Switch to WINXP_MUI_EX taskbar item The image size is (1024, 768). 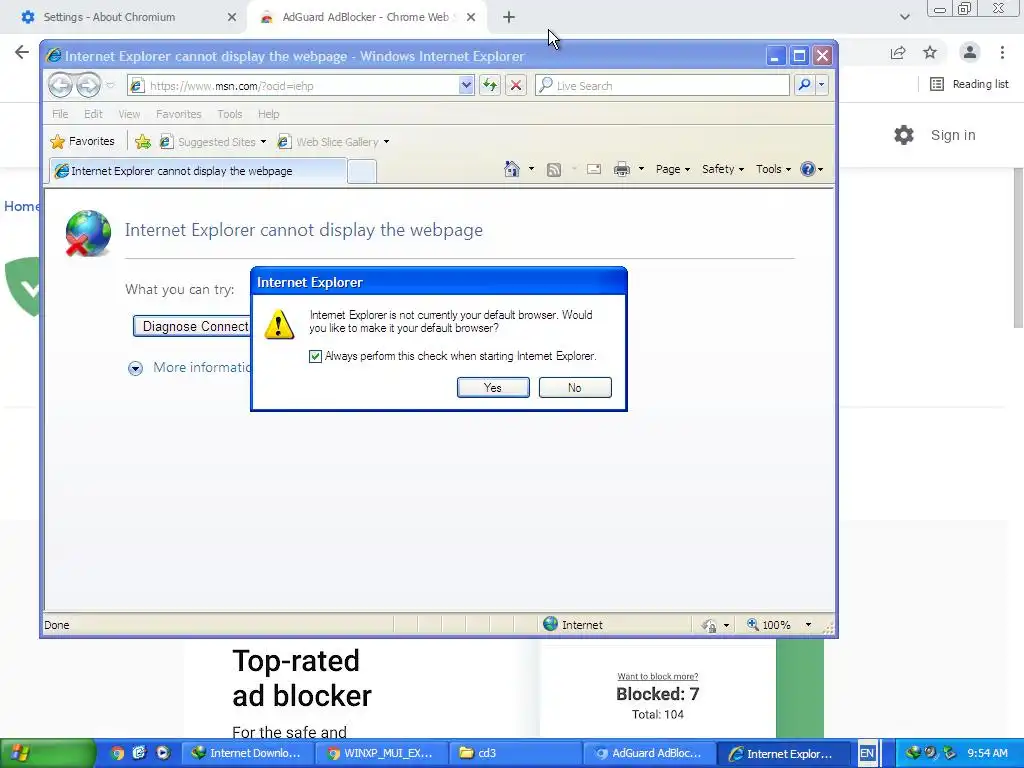pos(381,753)
